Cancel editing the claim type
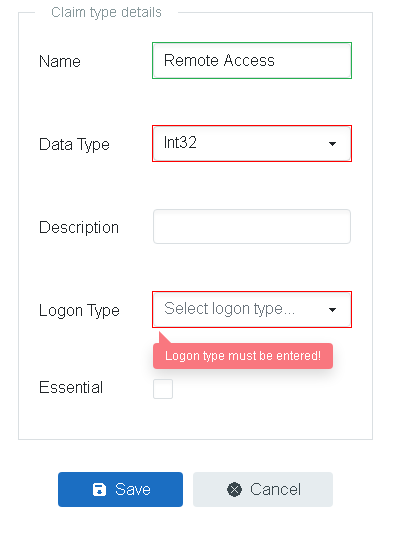The height and width of the screenshot is (545, 394). [263, 489]
